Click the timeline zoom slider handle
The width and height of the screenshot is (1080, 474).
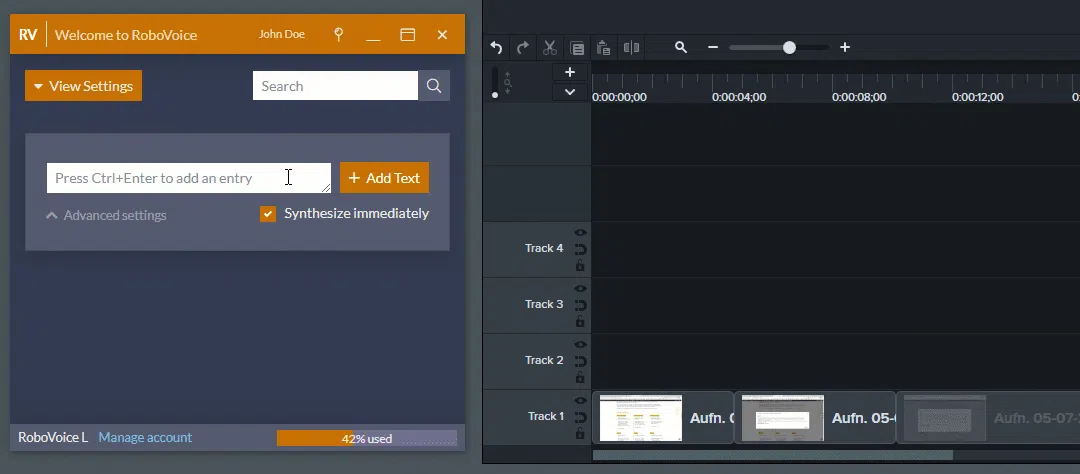coord(789,47)
